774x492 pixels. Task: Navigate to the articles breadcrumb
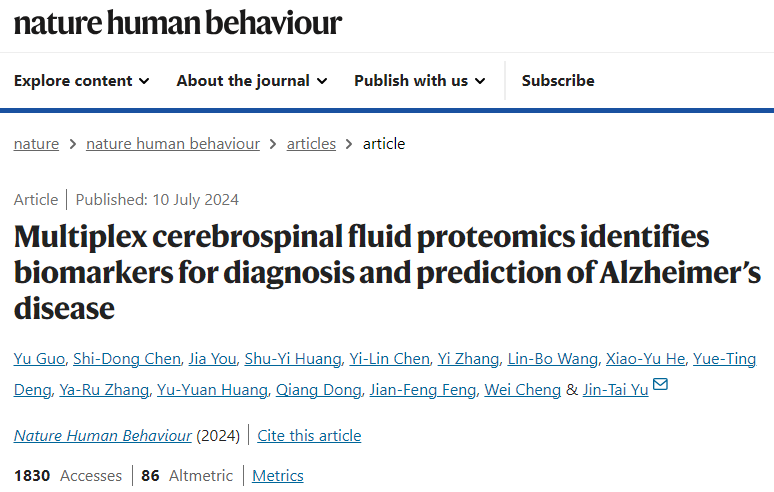tap(311, 144)
